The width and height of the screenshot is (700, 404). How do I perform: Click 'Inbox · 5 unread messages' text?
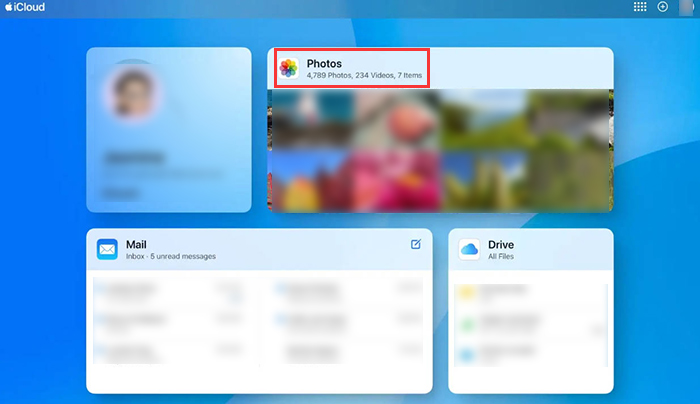point(171,256)
